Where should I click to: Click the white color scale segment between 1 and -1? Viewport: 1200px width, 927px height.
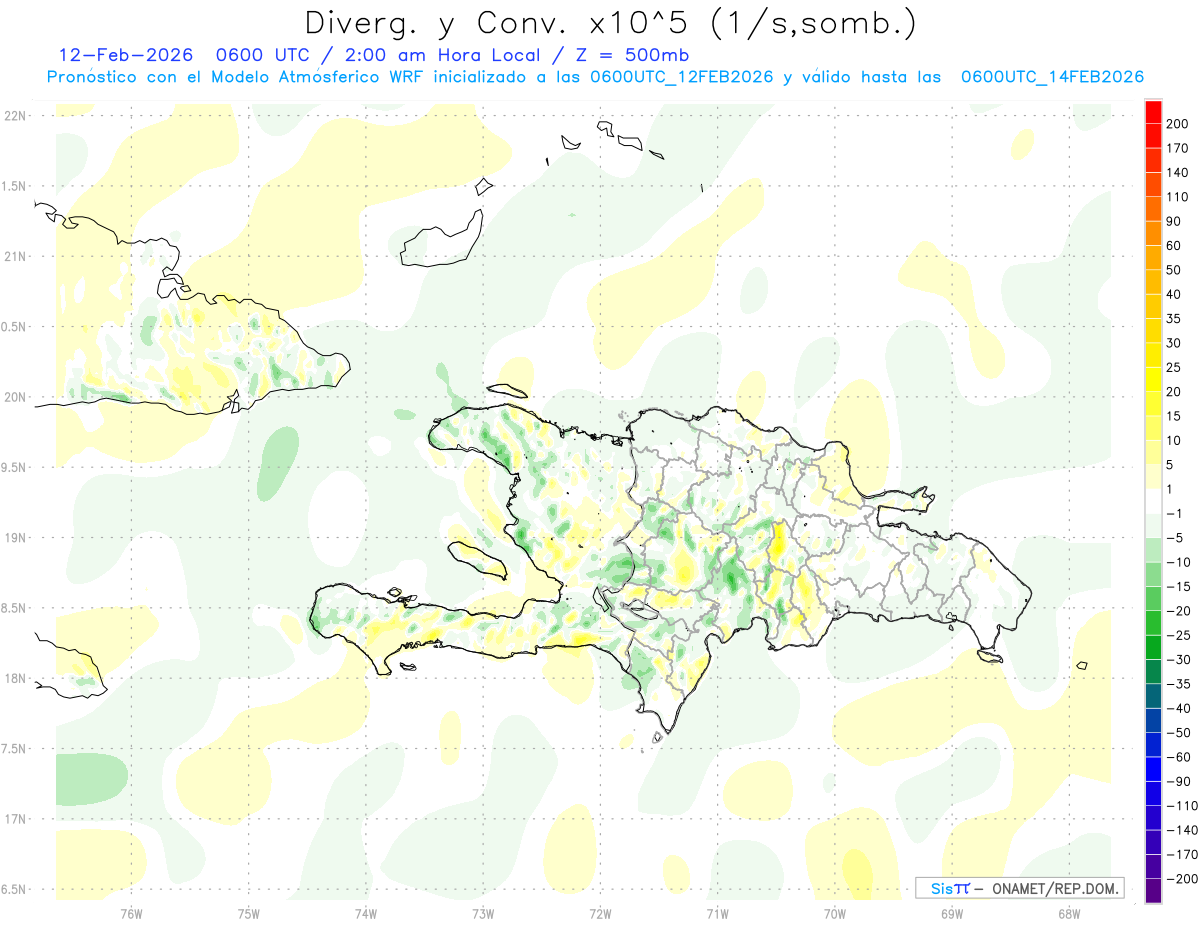pyautogui.click(x=1153, y=501)
